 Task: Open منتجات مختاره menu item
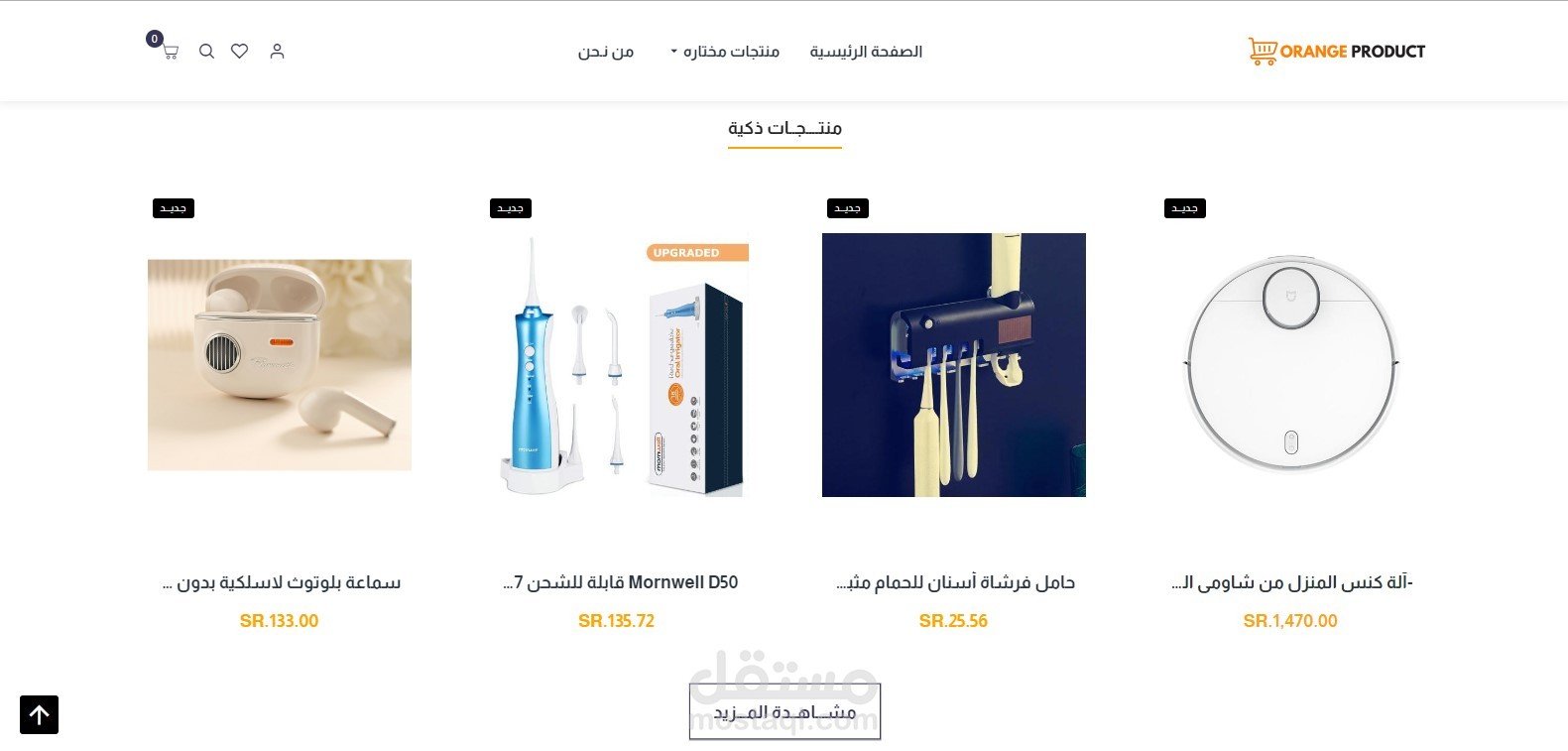click(x=732, y=52)
